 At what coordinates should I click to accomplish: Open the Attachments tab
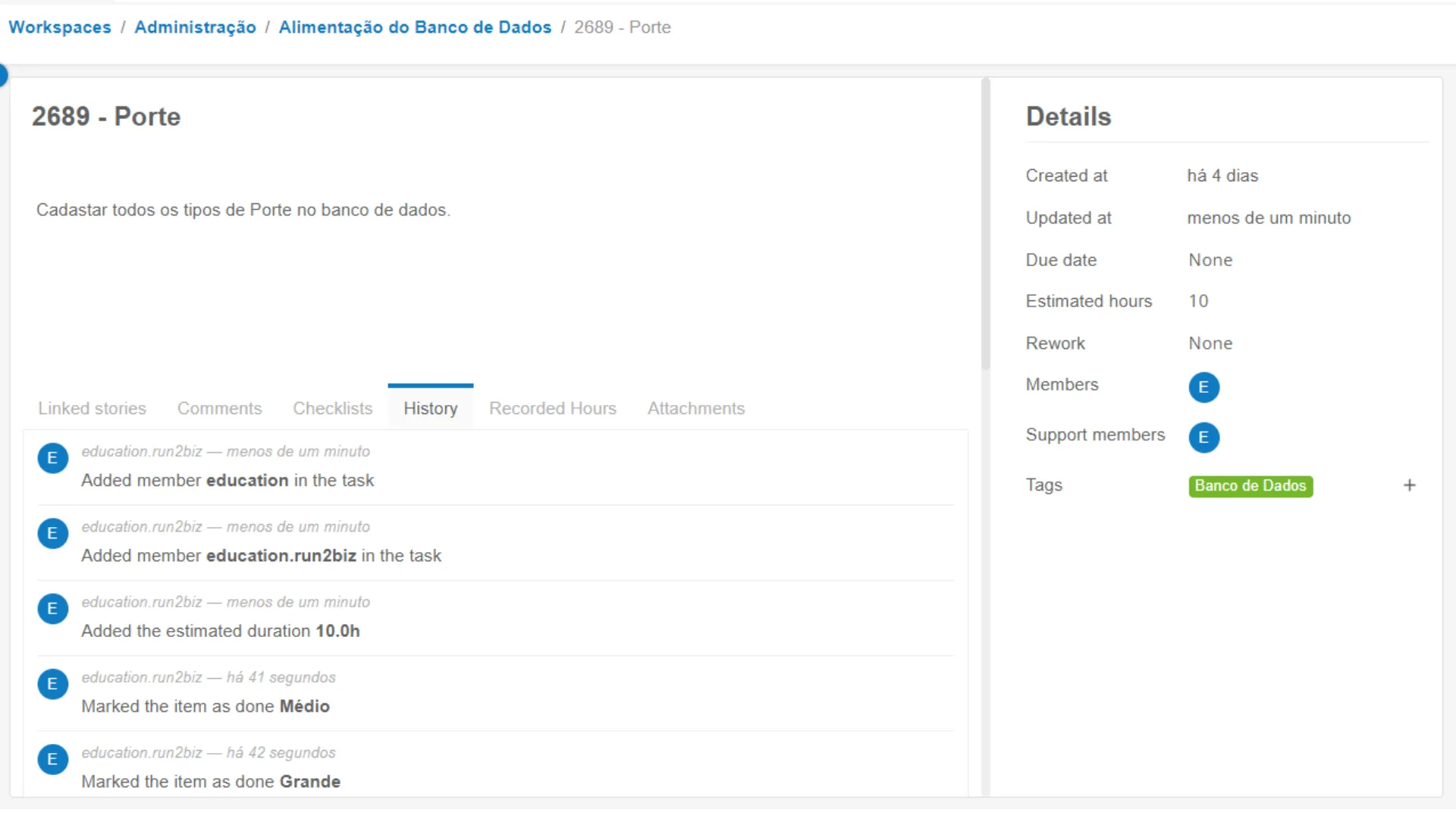pyautogui.click(x=696, y=408)
